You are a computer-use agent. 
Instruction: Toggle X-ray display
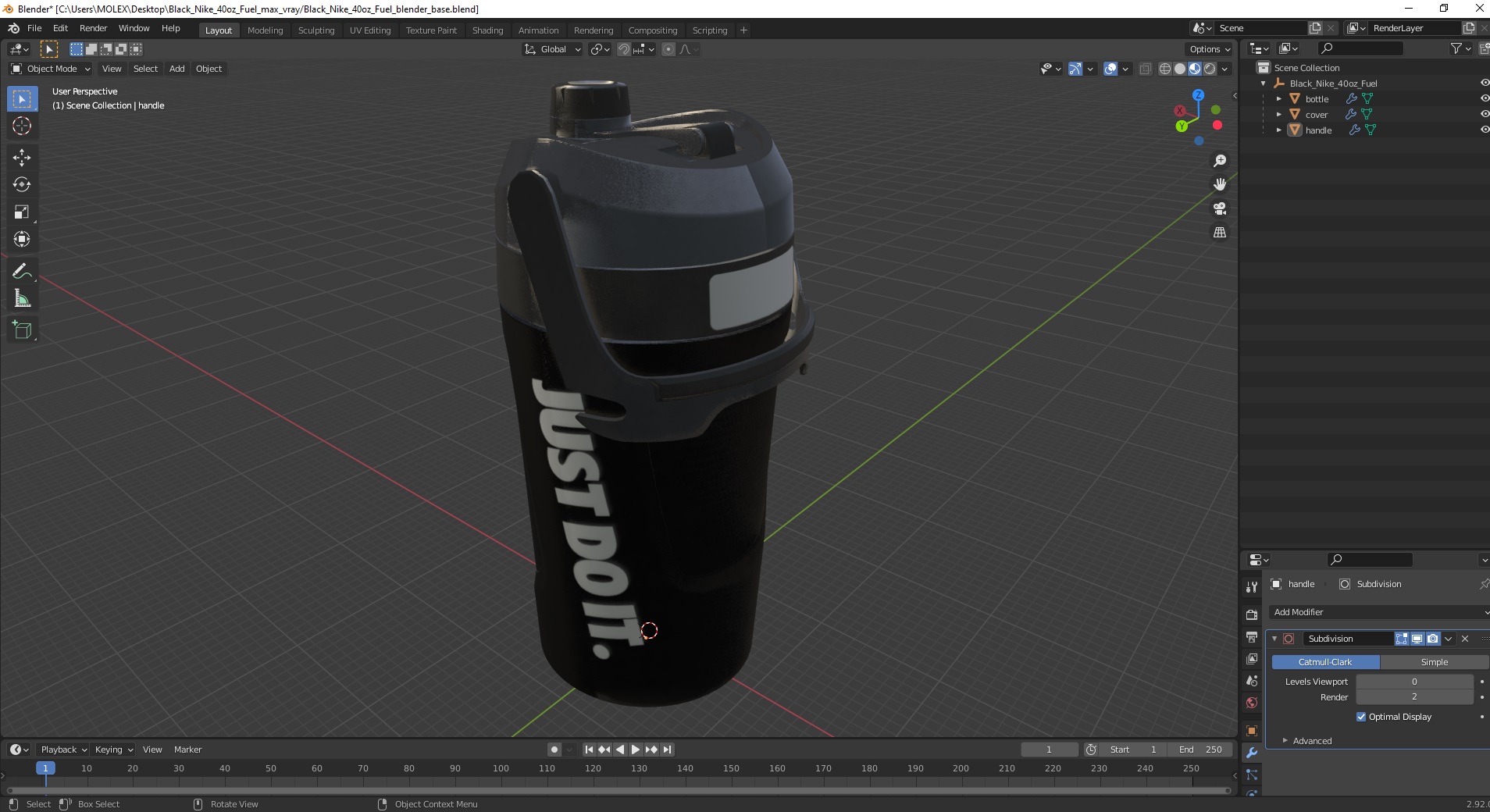point(1146,69)
